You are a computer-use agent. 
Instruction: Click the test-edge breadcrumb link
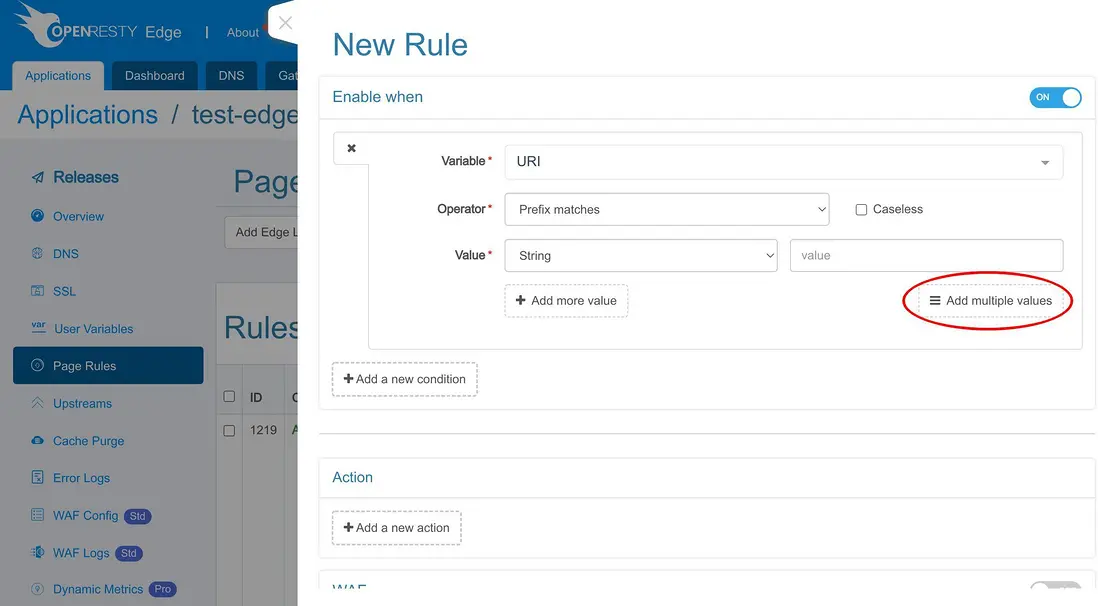pos(244,114)
